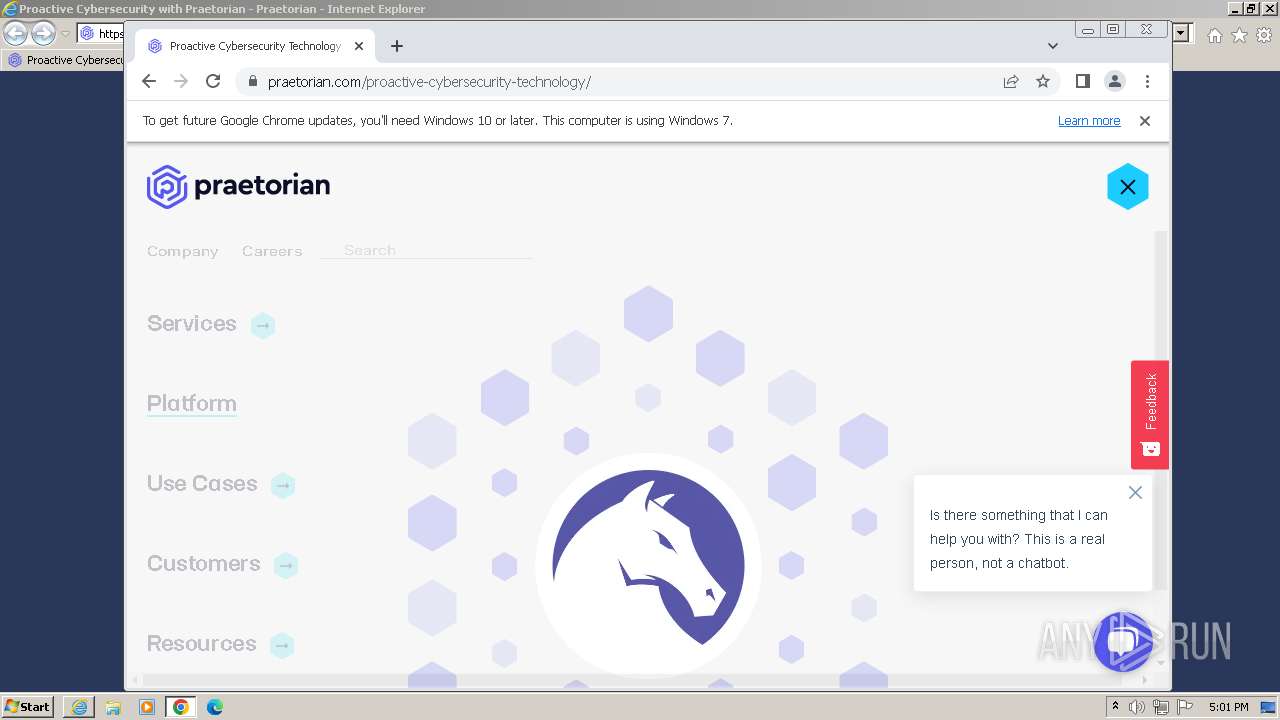
Task: Click the chat message about real person
Action: [x=1019, y=539]
